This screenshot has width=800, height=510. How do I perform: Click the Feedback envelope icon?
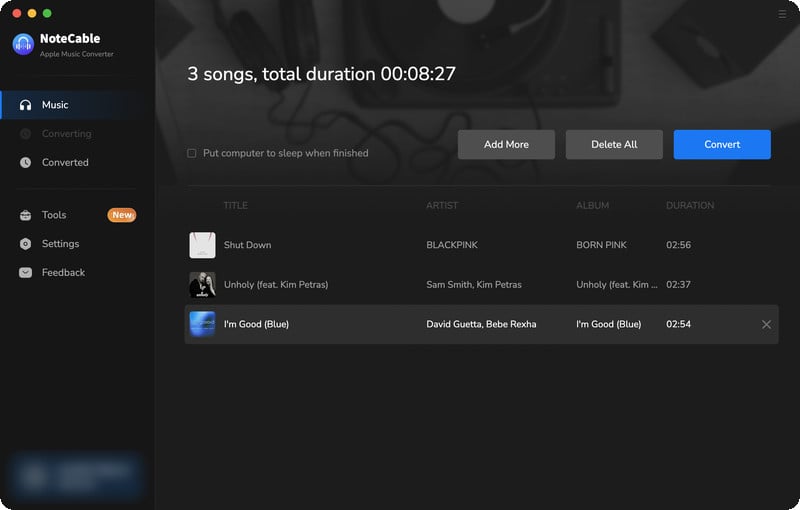coord(26,273)
